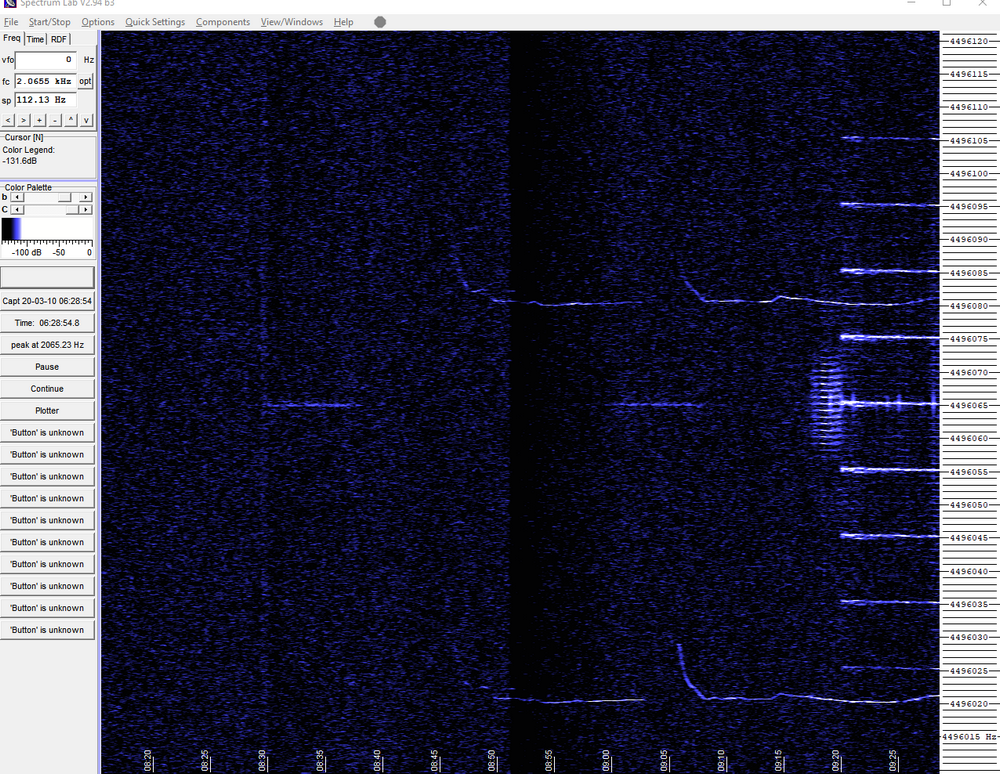Open the Plotter button
The image size is (1000, 774).
47,411
